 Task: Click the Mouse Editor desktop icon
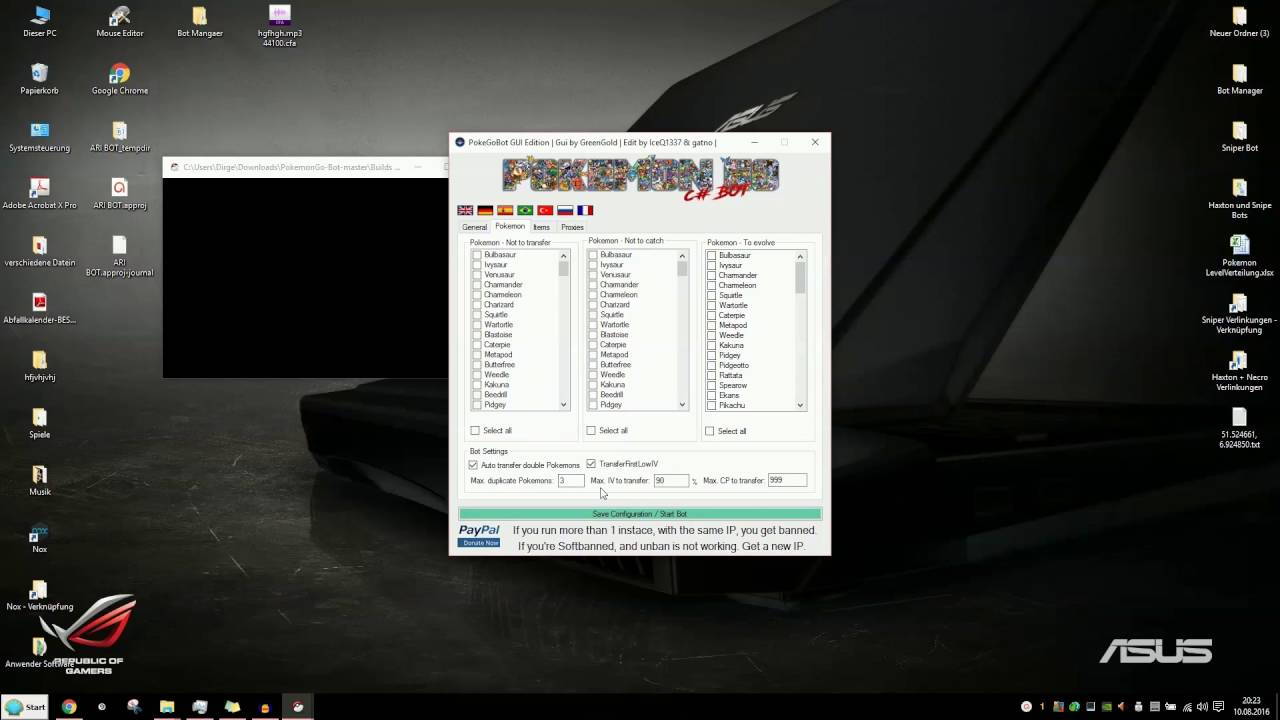coord(120,22)
